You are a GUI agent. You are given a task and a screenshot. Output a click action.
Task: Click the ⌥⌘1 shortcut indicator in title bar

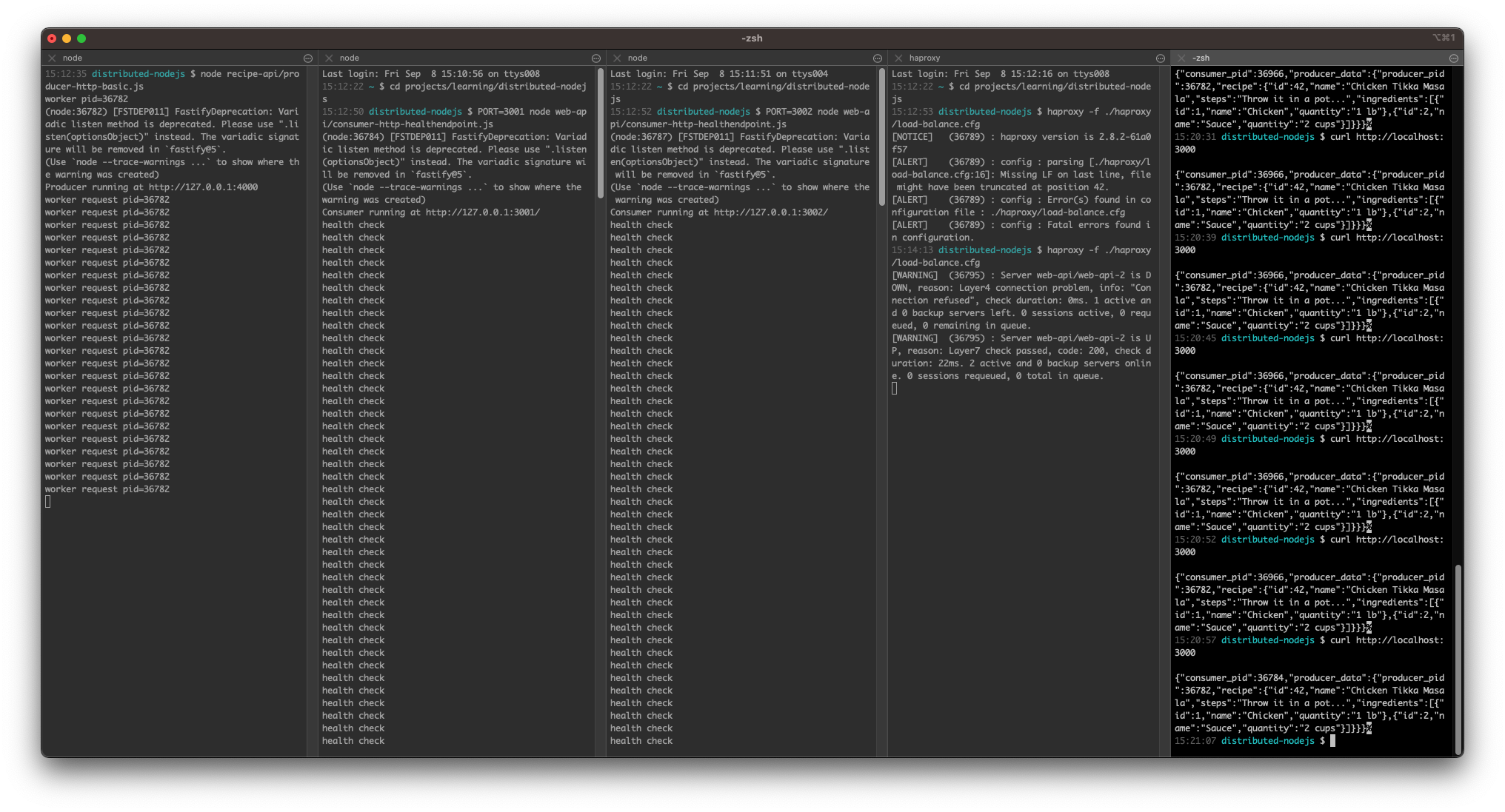coord(1443,38)
